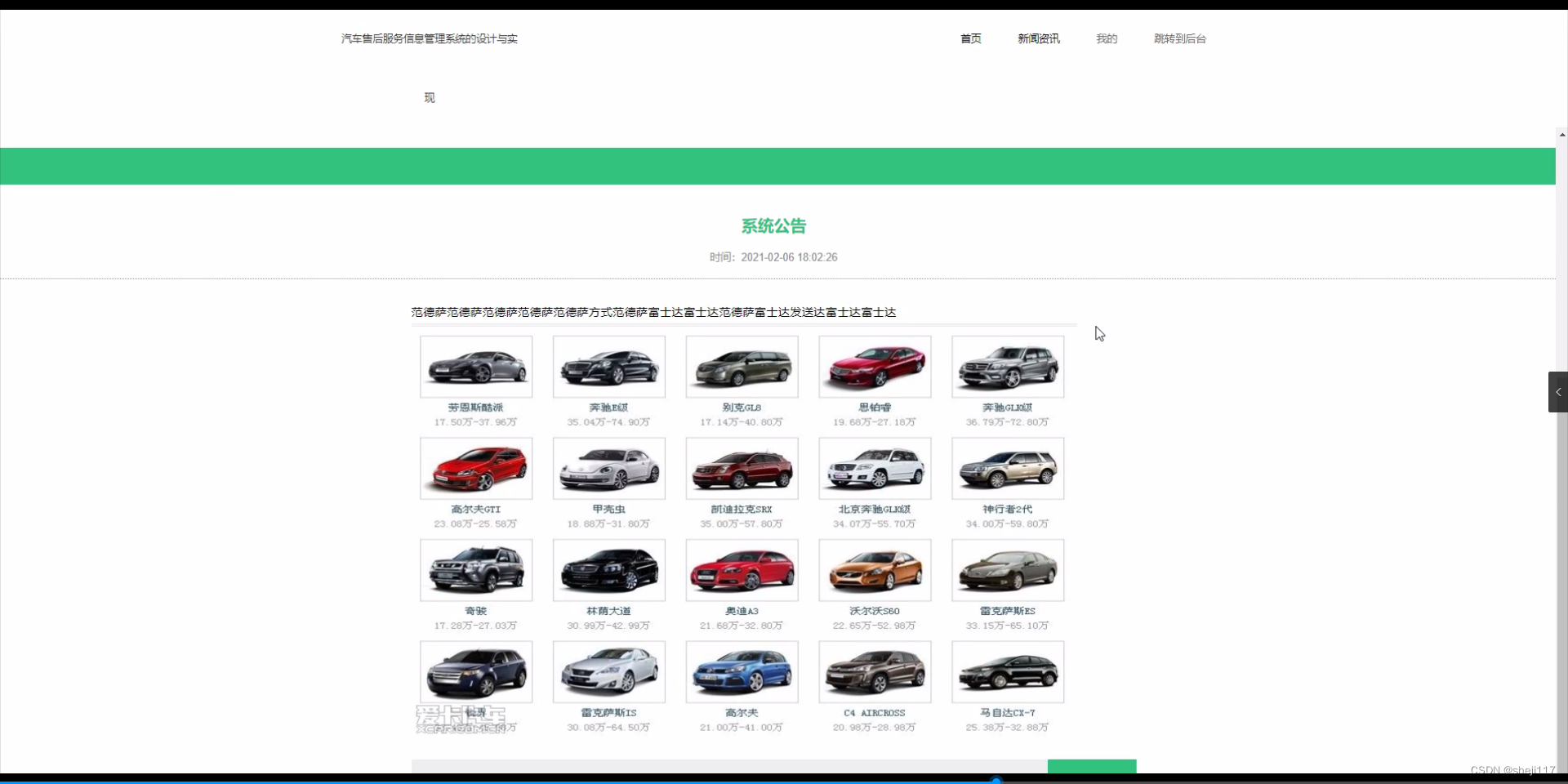1568x784 pixels.
Task: Collapse the side panel with the chevron arrow
Action: click(x=1558, y=392)
